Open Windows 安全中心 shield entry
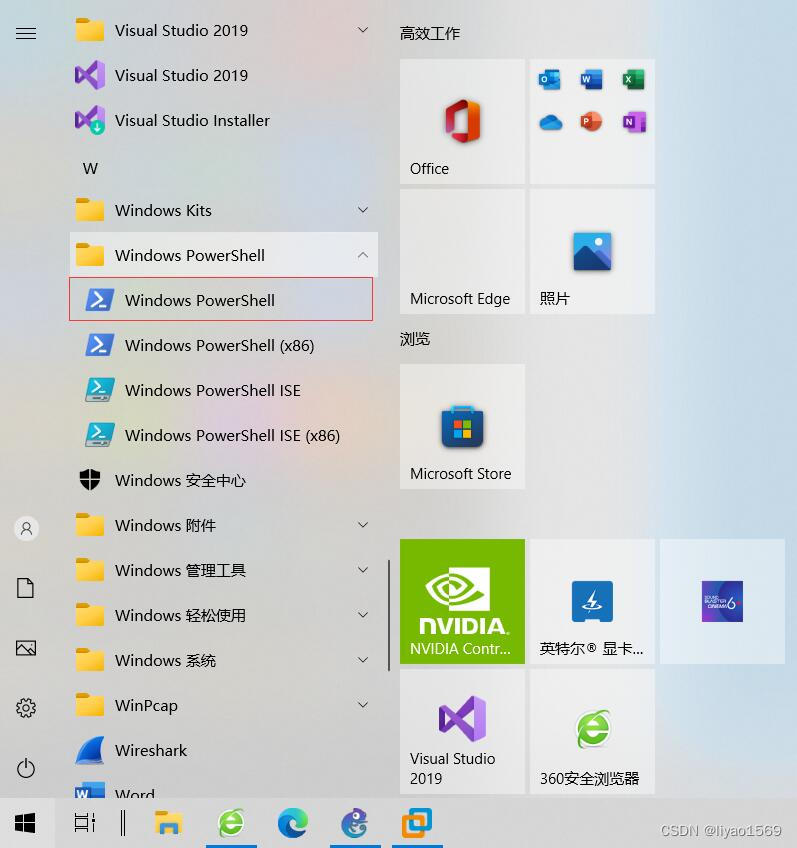The image size is (797, 848). tap(224, 480)
